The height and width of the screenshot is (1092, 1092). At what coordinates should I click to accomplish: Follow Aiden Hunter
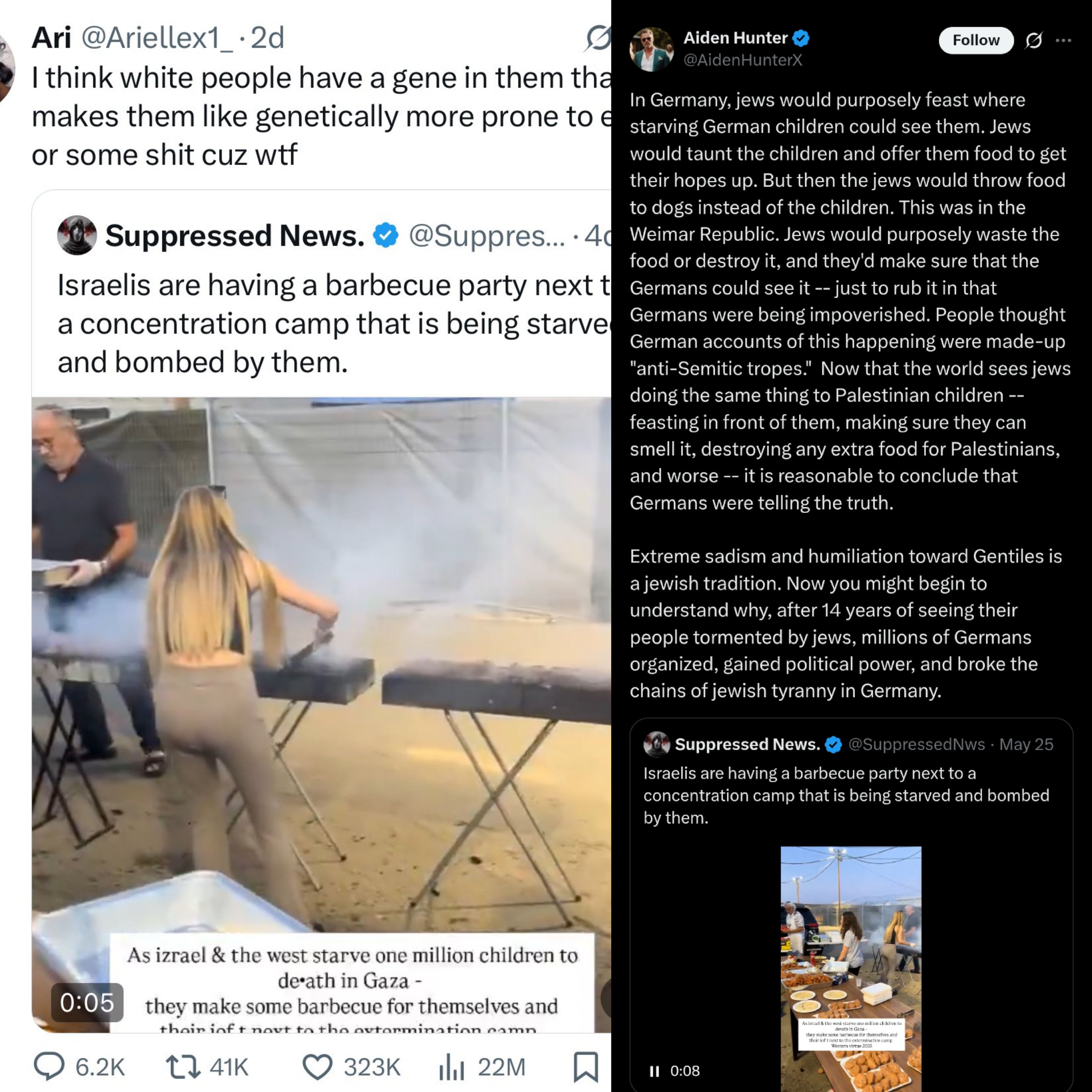coord(976,40)
